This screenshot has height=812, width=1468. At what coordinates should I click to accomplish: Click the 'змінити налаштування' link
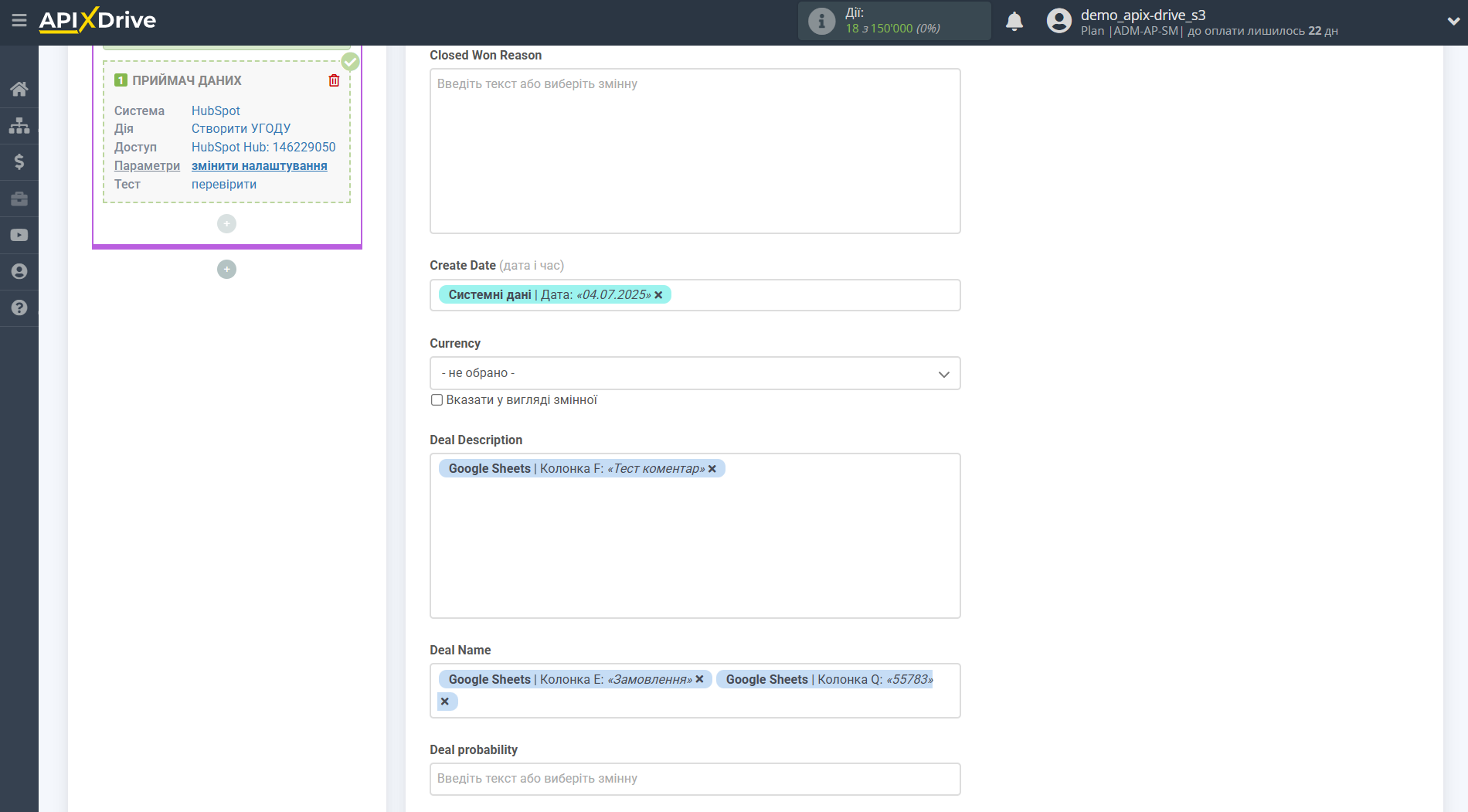[x=260, y=165]
